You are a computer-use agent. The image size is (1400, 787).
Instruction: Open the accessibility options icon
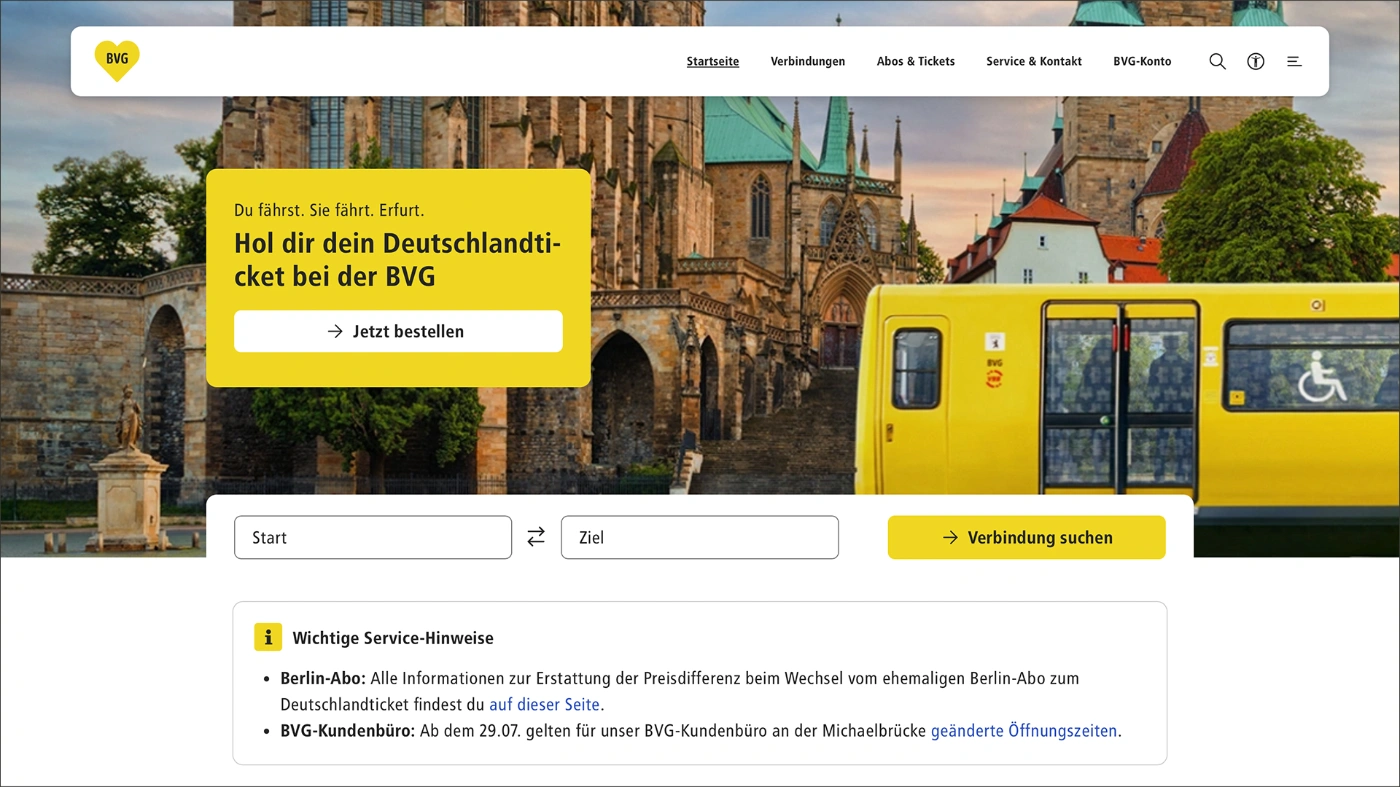click(x=1255, y=61)
